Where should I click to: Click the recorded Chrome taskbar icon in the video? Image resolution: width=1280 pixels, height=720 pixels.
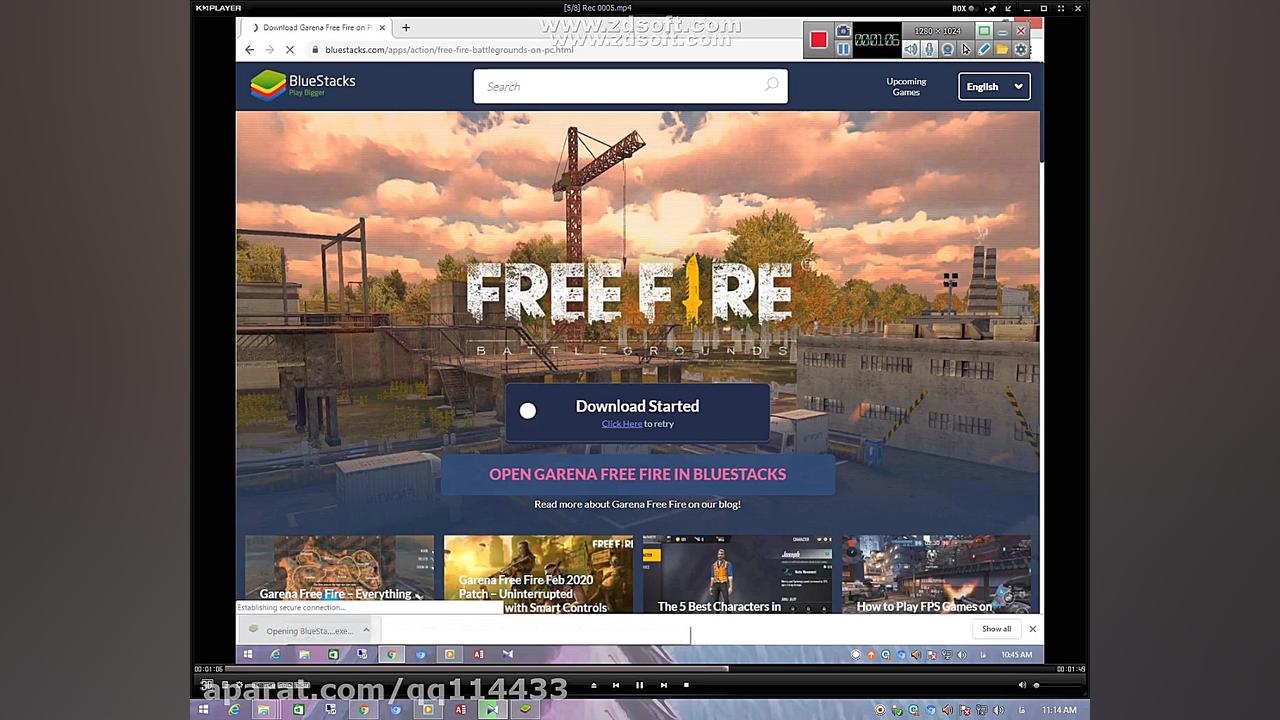(391, 655)
